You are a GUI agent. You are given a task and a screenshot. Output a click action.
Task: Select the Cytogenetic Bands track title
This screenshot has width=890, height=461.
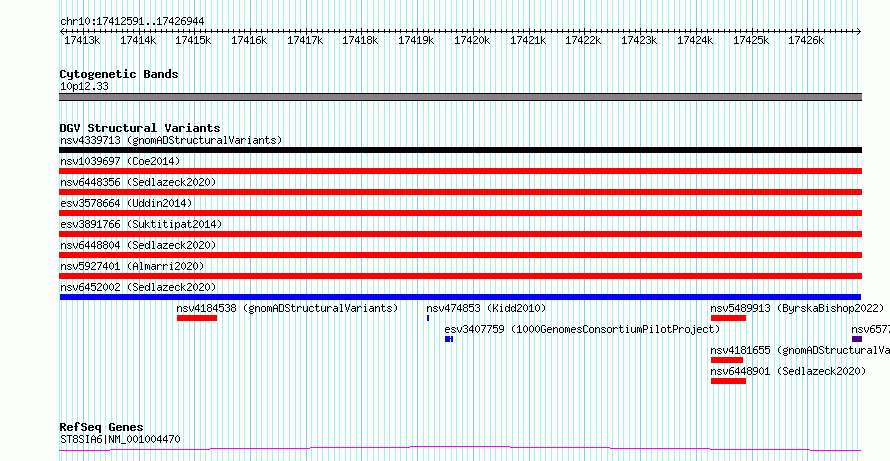[x=119, y=74]
